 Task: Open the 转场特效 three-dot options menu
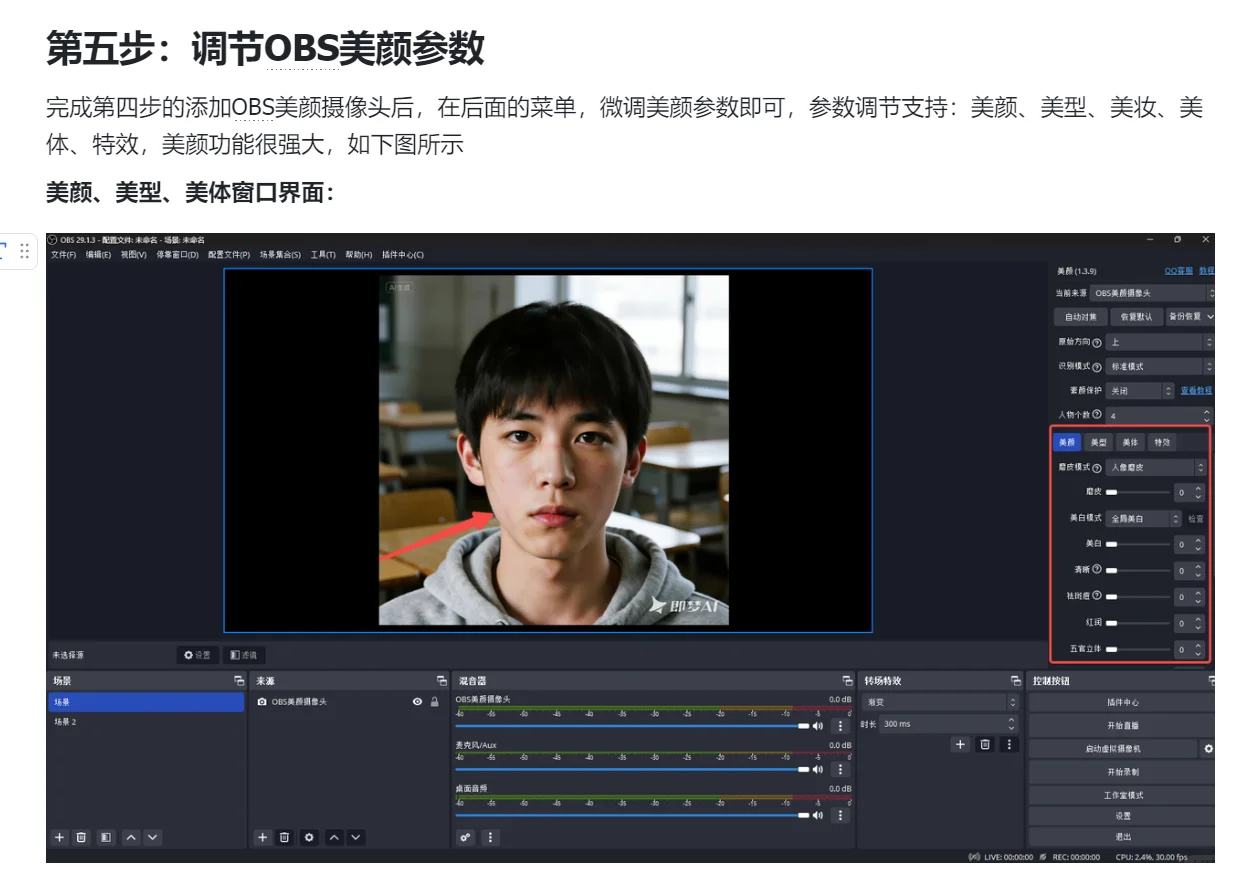1009,744
